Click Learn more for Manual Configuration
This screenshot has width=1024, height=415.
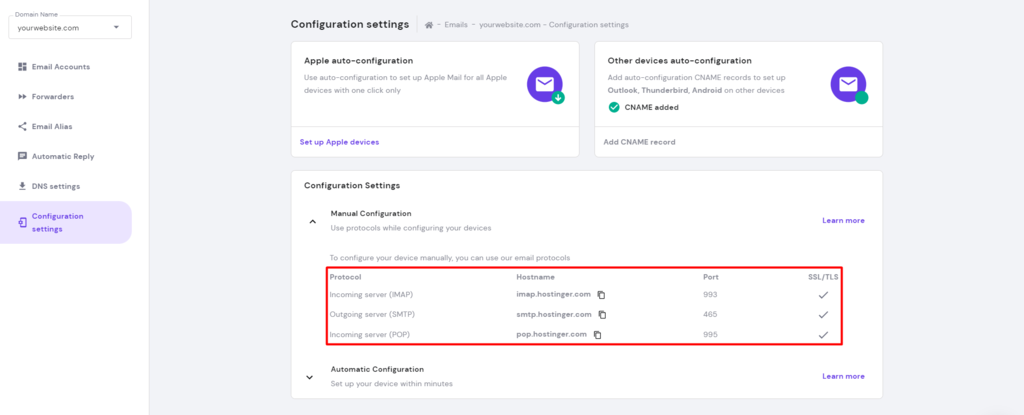click(x=843, y=220)
